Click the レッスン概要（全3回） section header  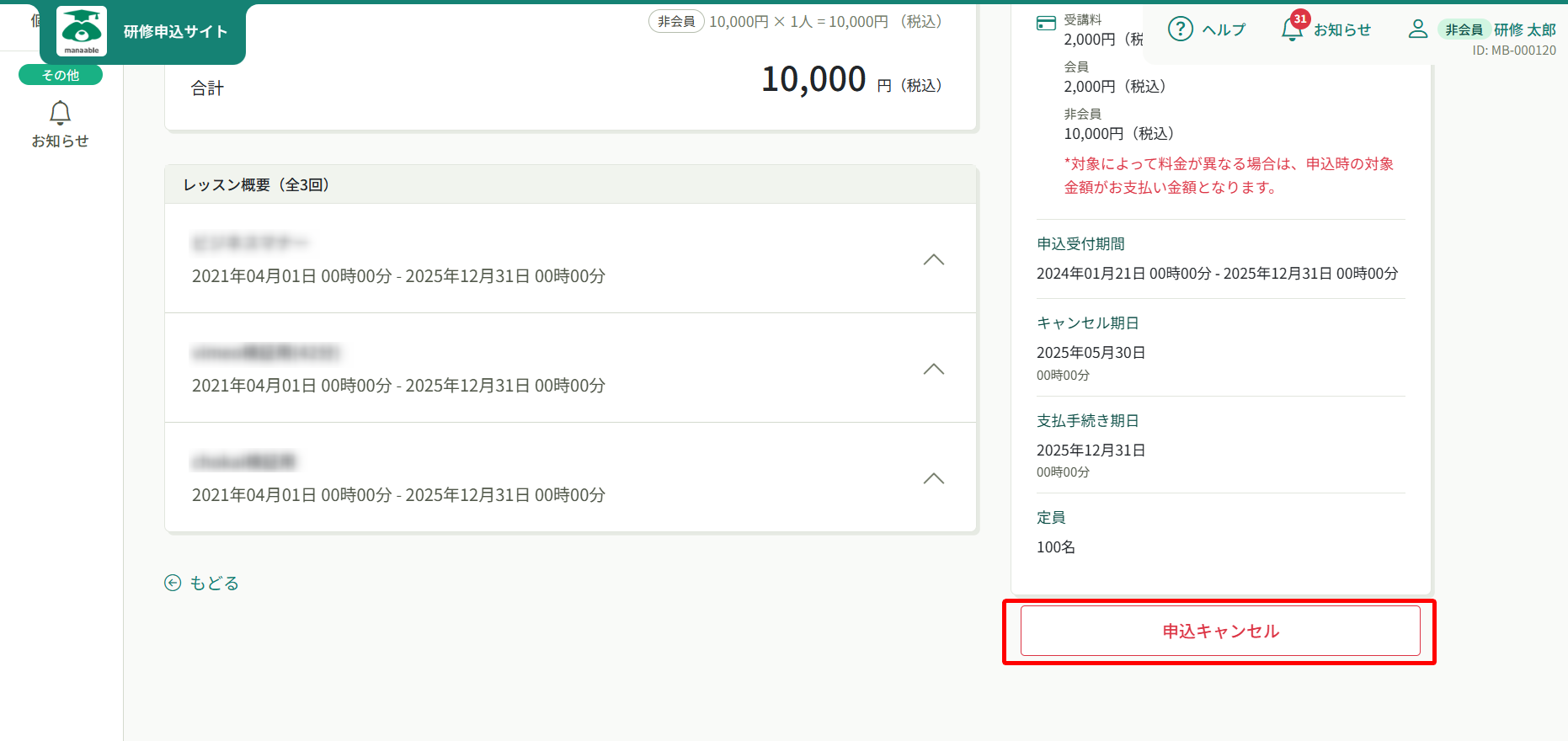[256, 184]
